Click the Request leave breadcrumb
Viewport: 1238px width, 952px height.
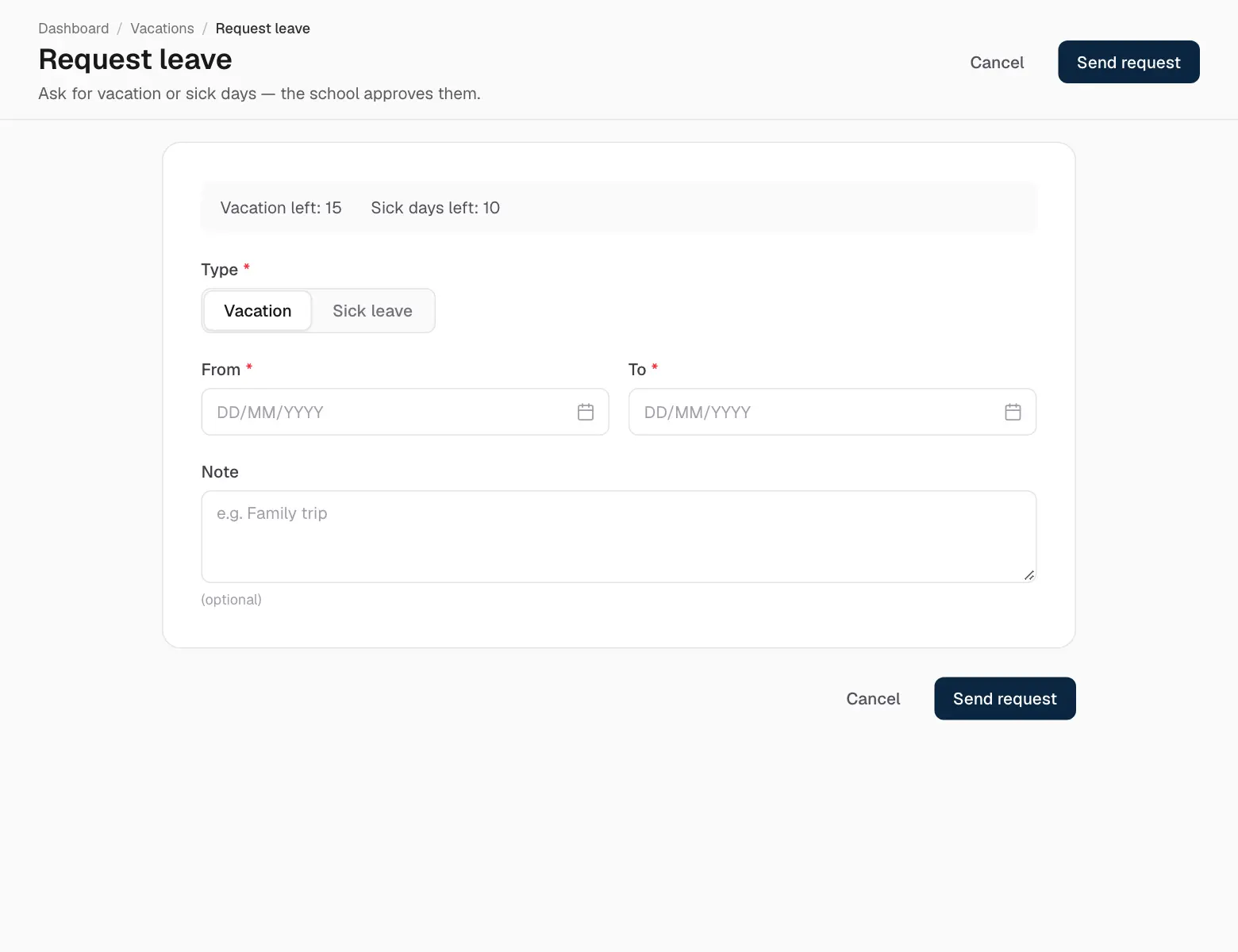tap(263, 29)
